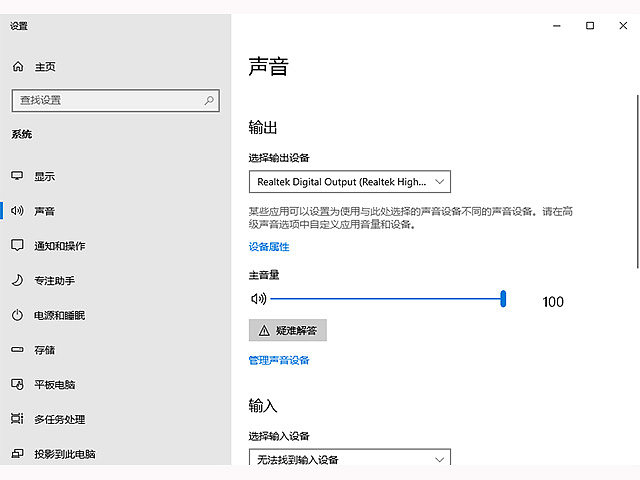Click the projecting icon beside 投影到此电脑

[17, 453]
